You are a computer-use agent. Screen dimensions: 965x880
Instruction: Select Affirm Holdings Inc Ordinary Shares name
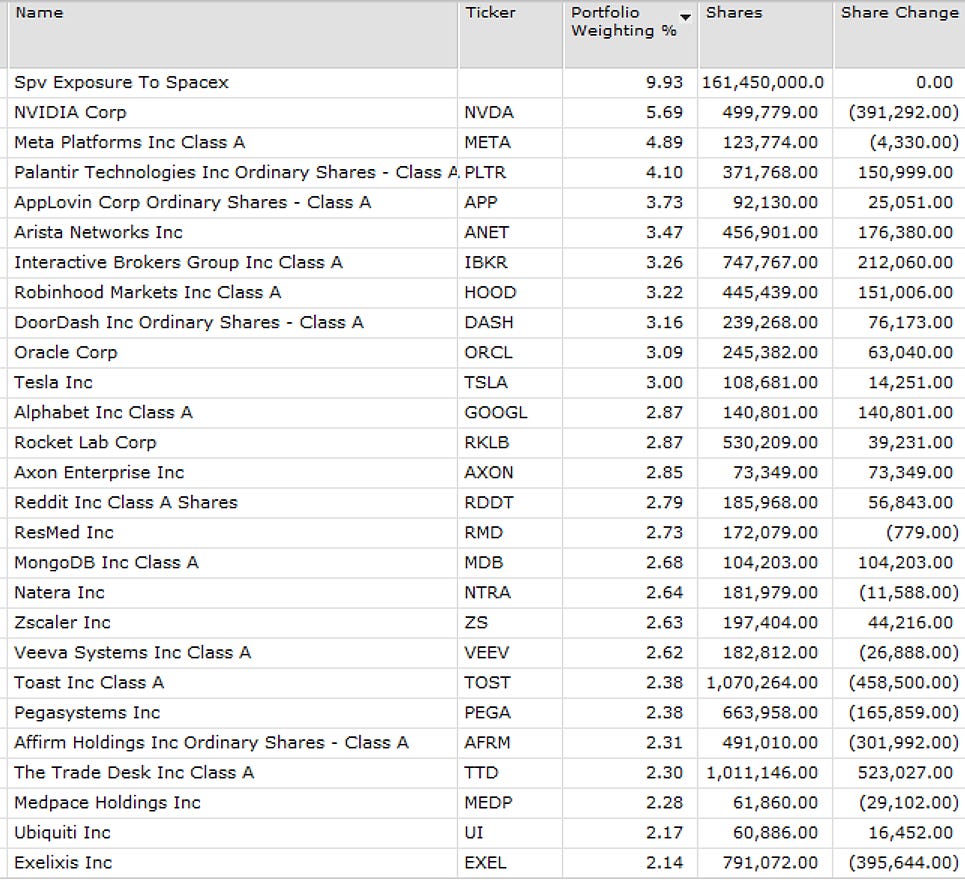click(211, 743)
